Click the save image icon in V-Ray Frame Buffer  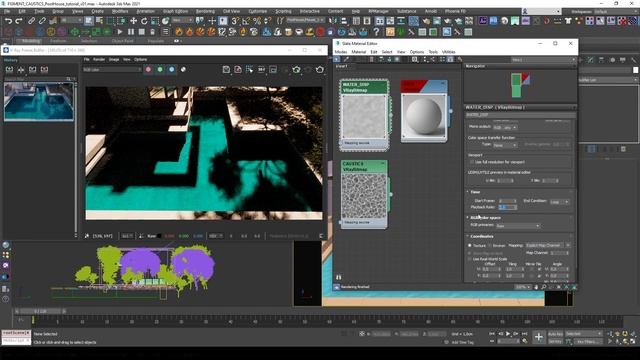pyautogui.click(x=226, y=70)
